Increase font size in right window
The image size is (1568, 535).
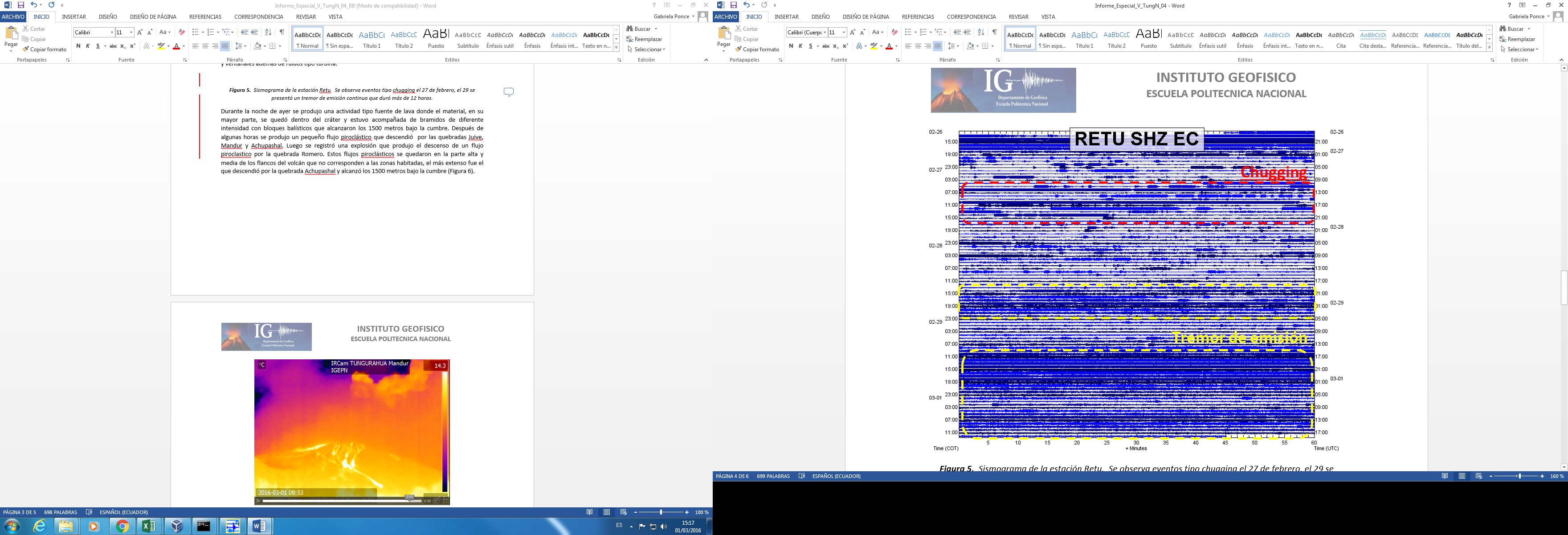(x=853, y=32)
